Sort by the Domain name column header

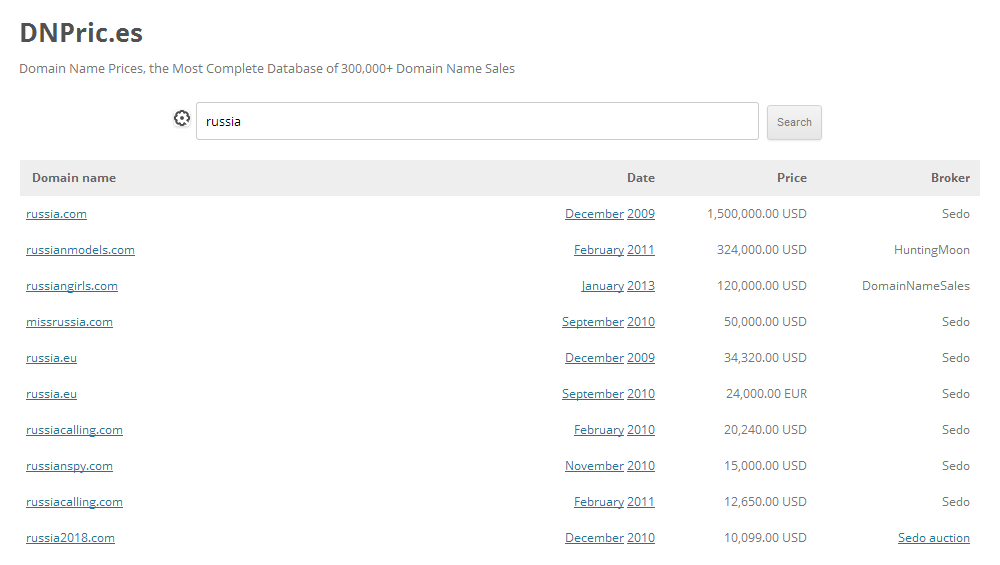click(x=74, y=178)
